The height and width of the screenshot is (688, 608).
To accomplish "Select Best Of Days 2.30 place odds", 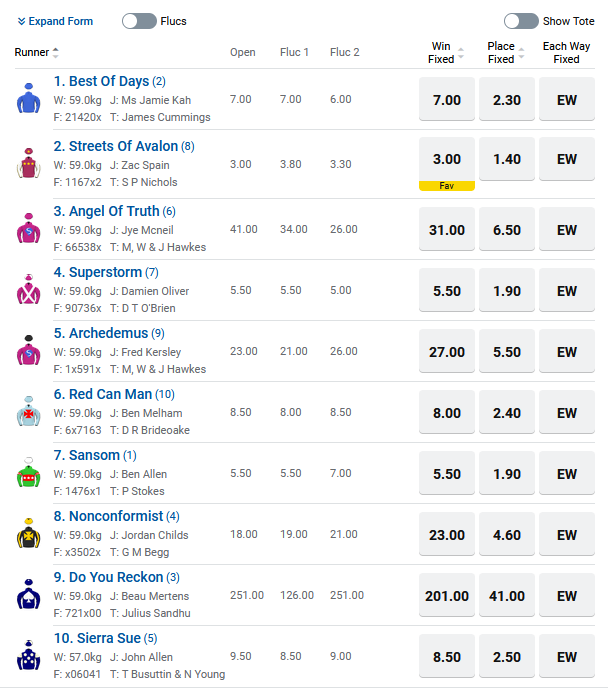I will point(507,99).
